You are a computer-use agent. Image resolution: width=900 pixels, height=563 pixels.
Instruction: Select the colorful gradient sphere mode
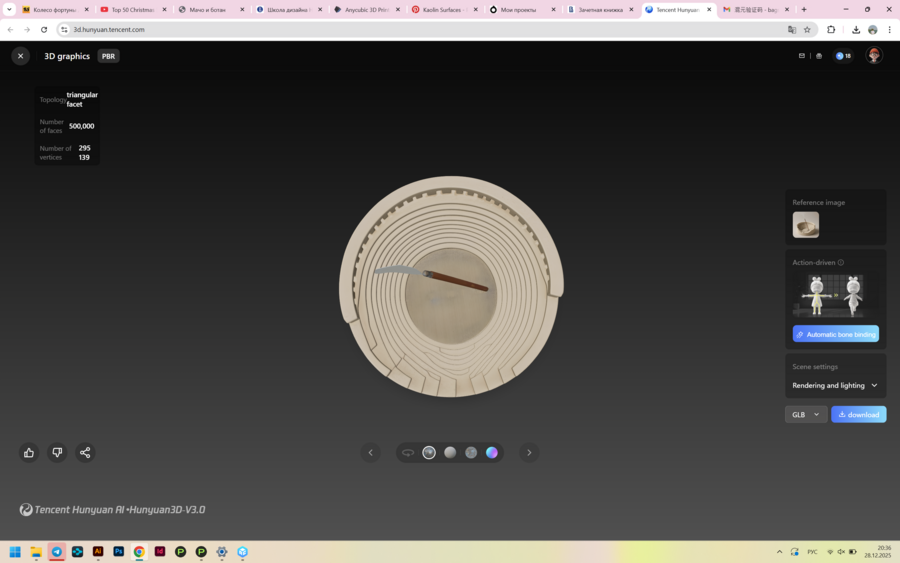tap(492, 453)
